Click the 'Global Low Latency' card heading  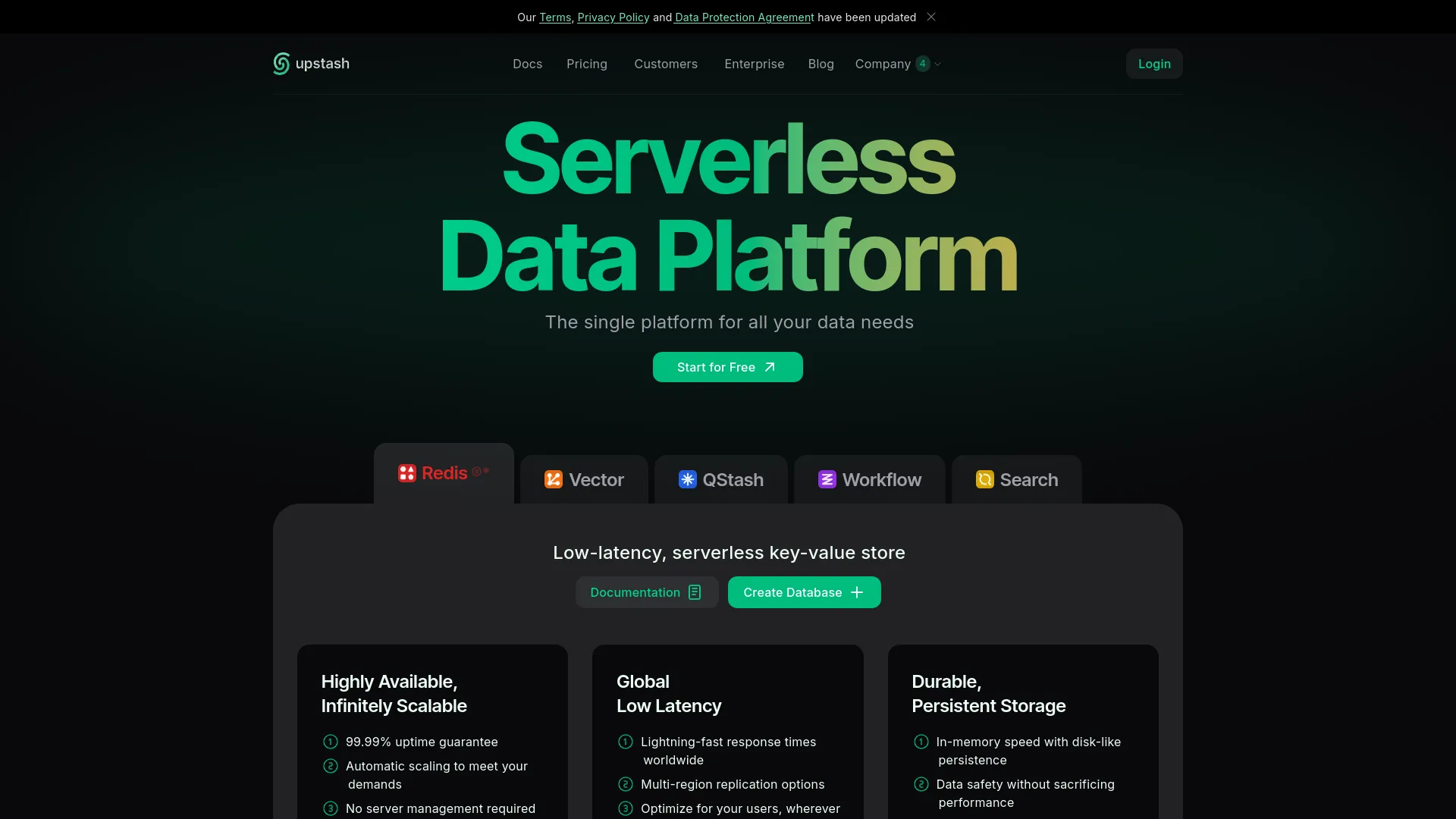pos(669,694)
